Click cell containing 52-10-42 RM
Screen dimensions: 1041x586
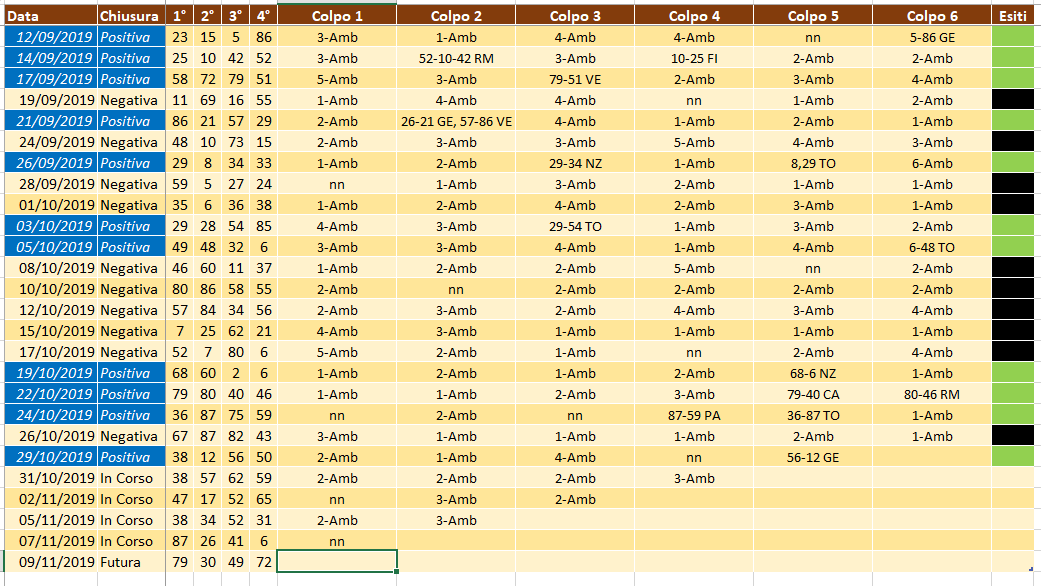click(x=456, y=58)
